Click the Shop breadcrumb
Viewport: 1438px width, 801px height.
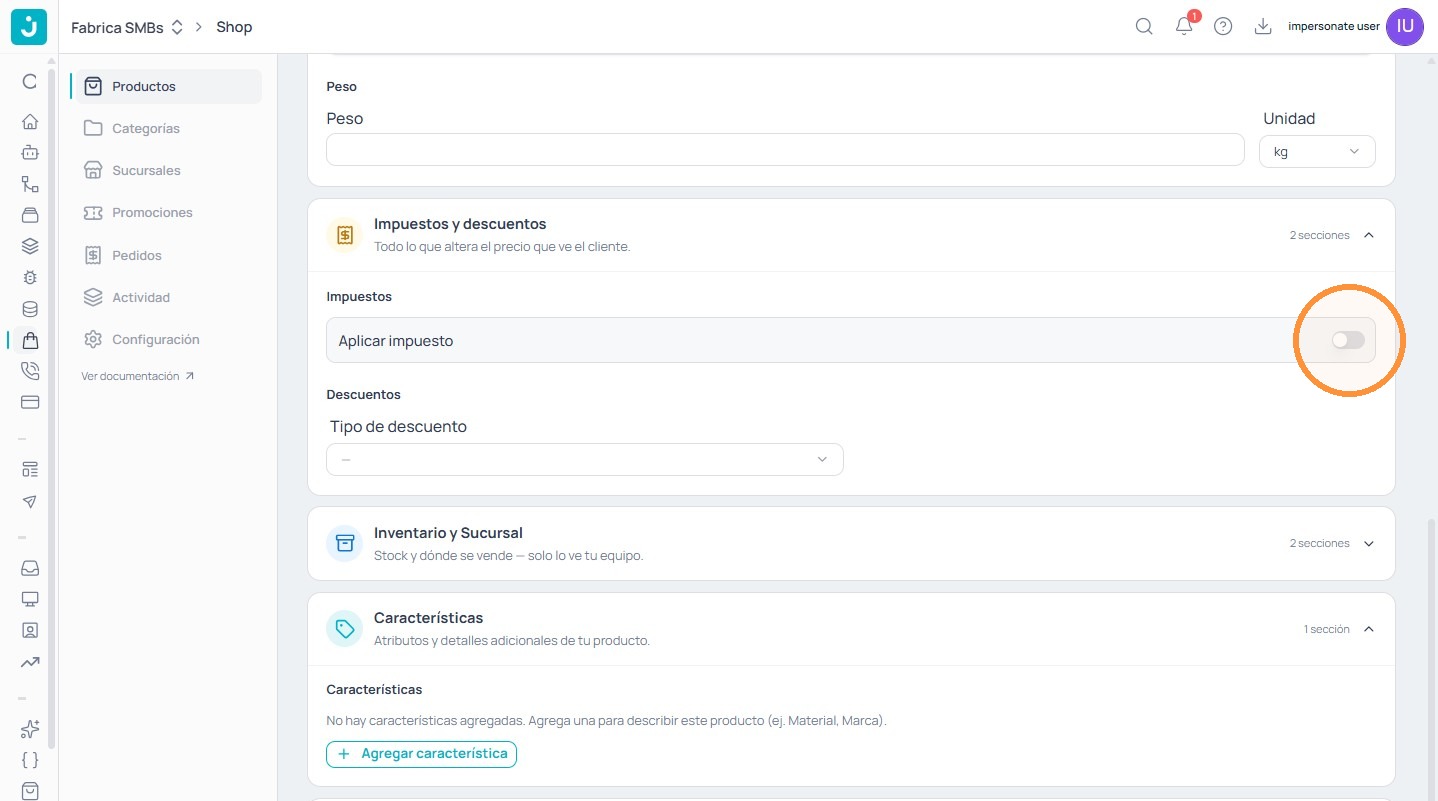click(234, 27)
